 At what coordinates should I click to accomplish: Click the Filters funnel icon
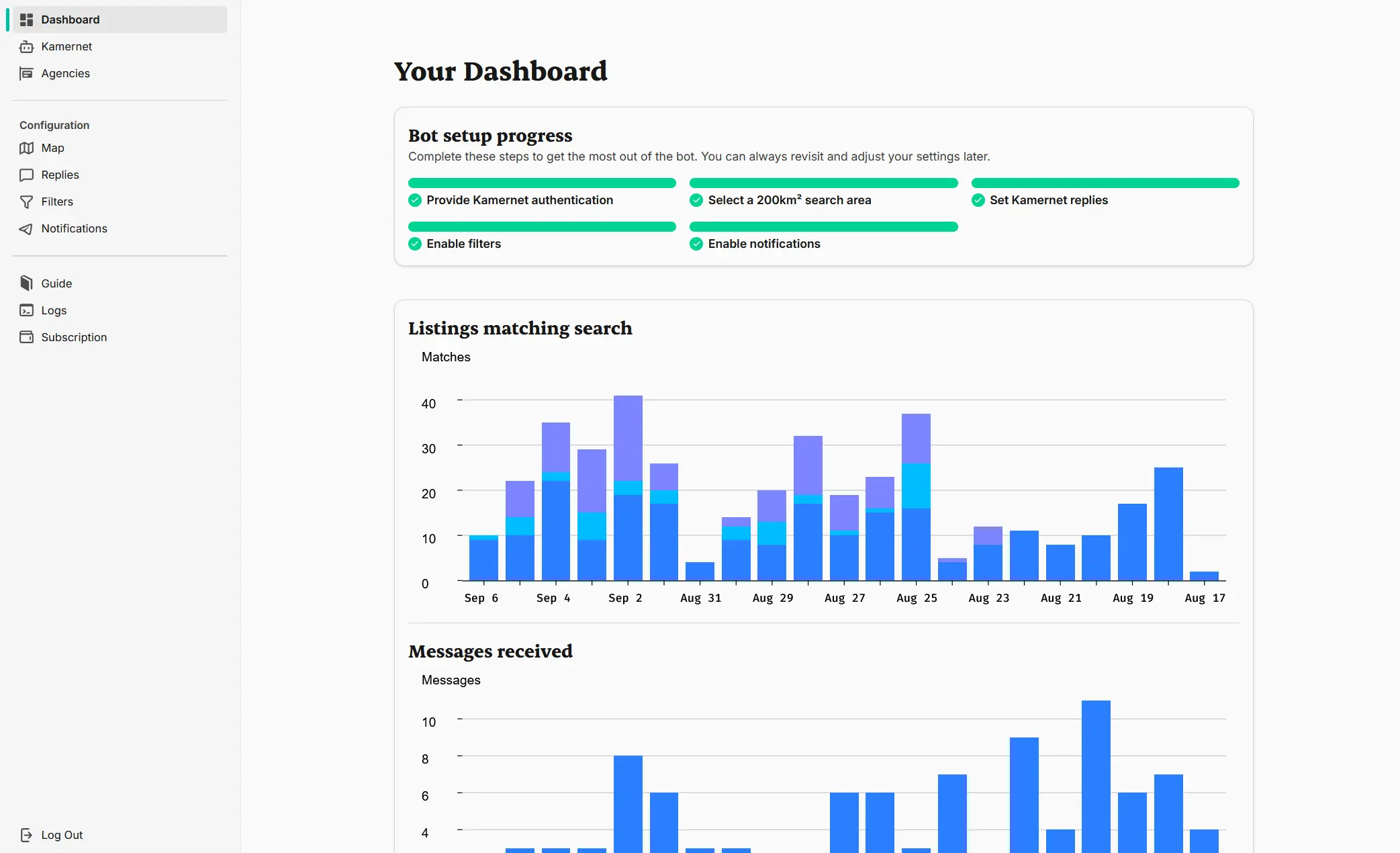point(26,201)
